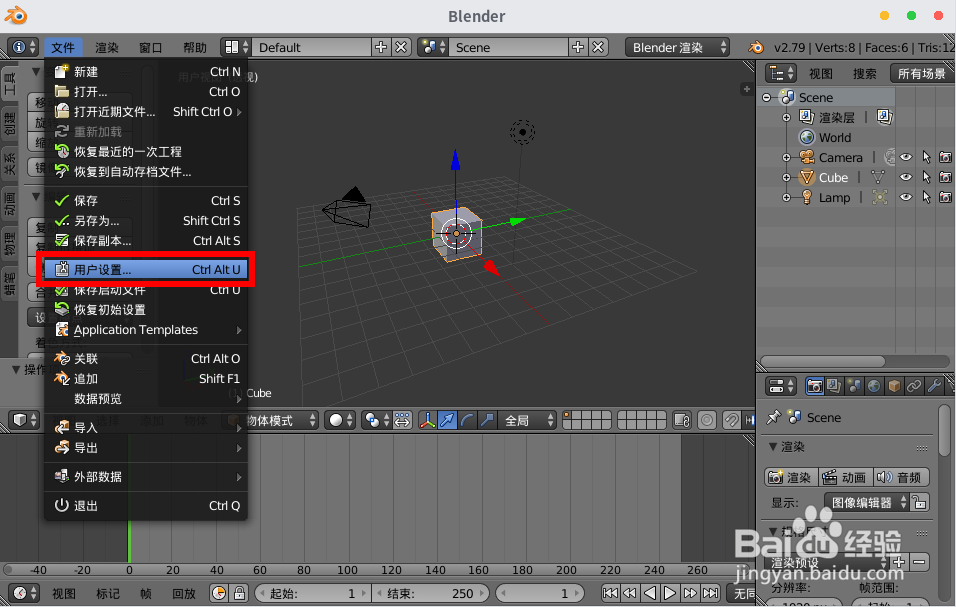Click outliner editor type icon

[x=781, y=74]
